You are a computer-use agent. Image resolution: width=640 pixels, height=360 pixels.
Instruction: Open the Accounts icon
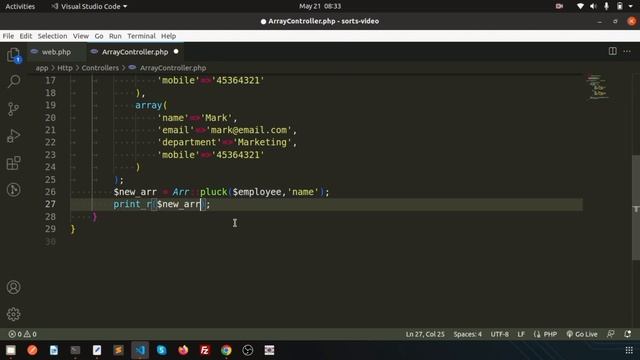click(x=13, y=287)
